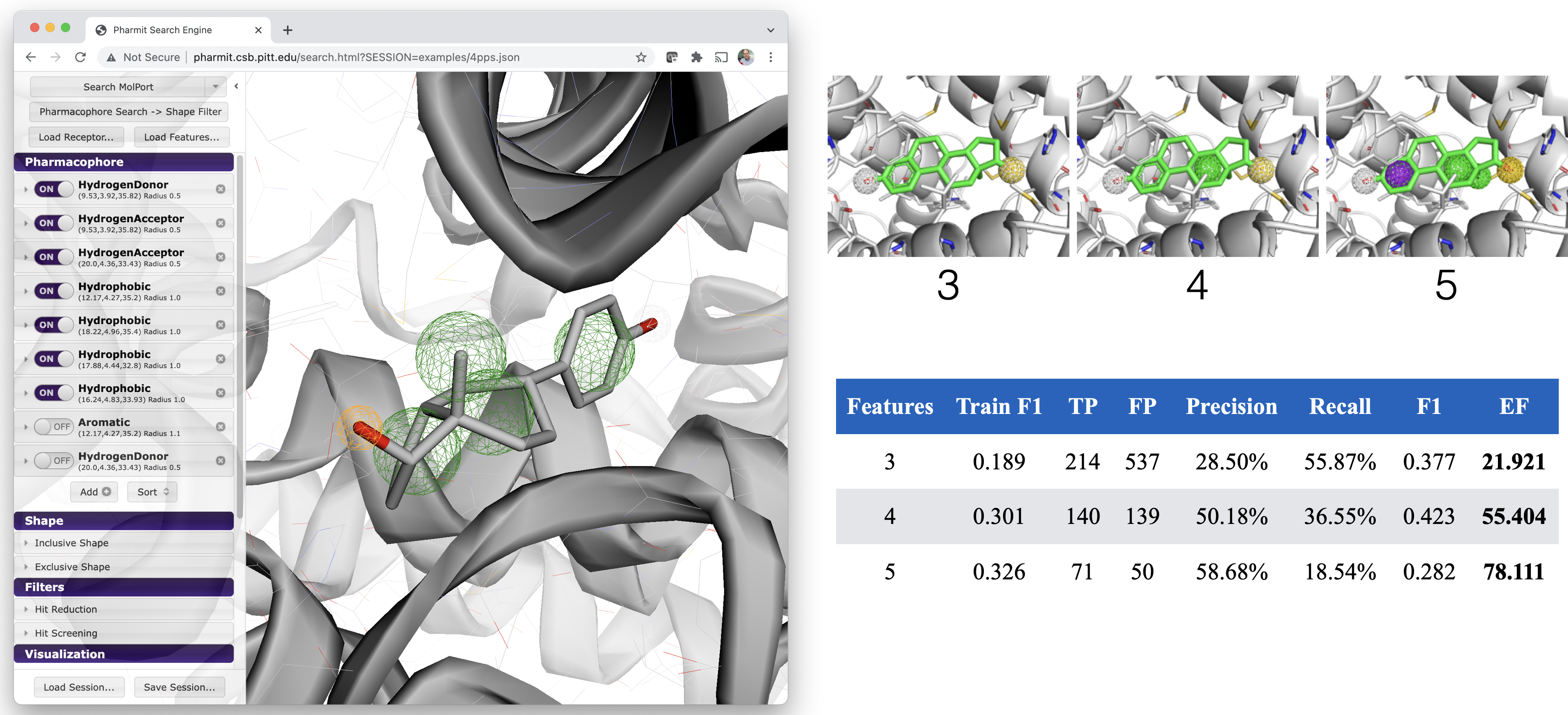Click the Filters section header
The width and height of the screenshot is (1568, 715).
tap(123, 587)
